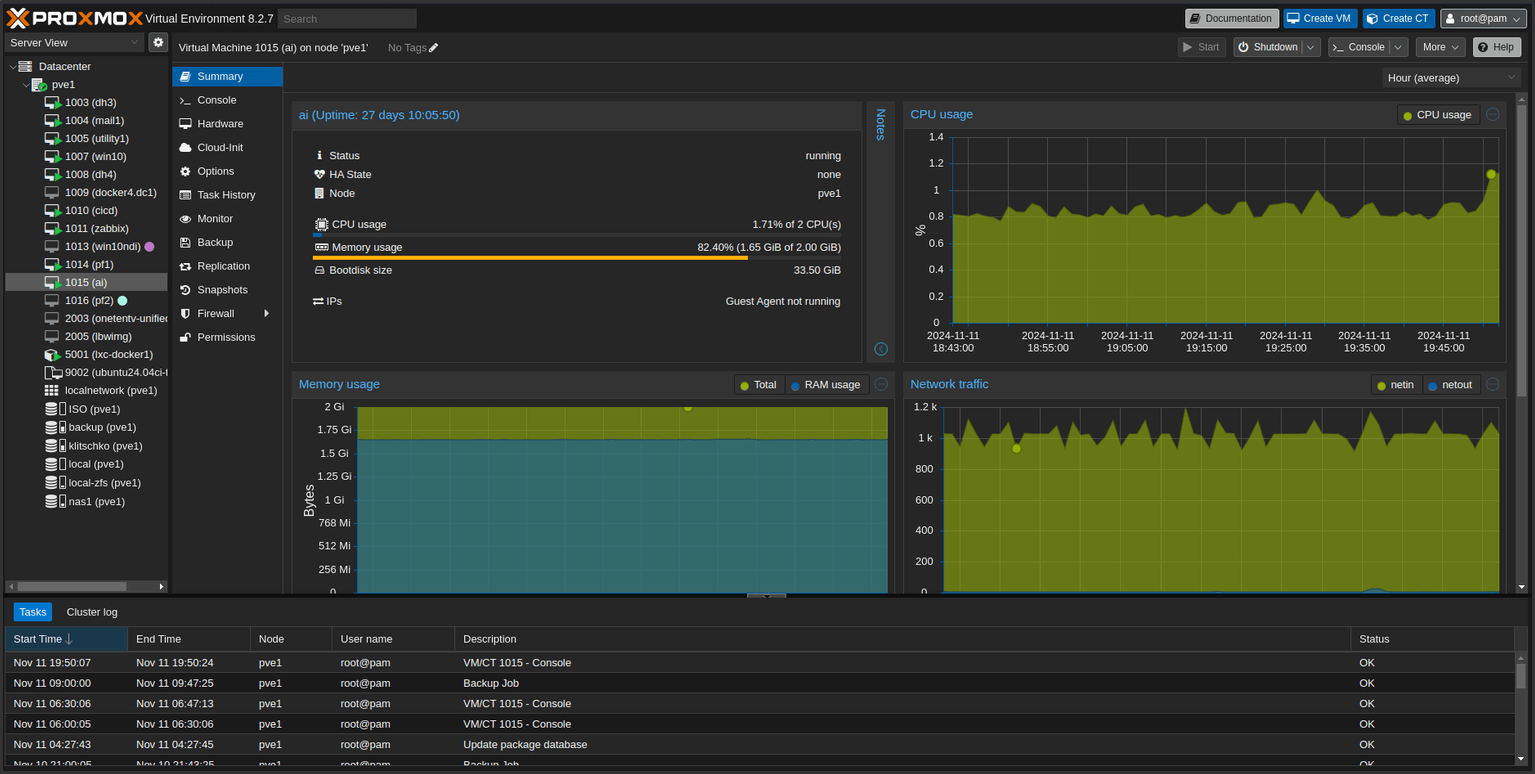Click the Documentation button
Viewport: 1535px width, 774px height.
(1231, 19)
